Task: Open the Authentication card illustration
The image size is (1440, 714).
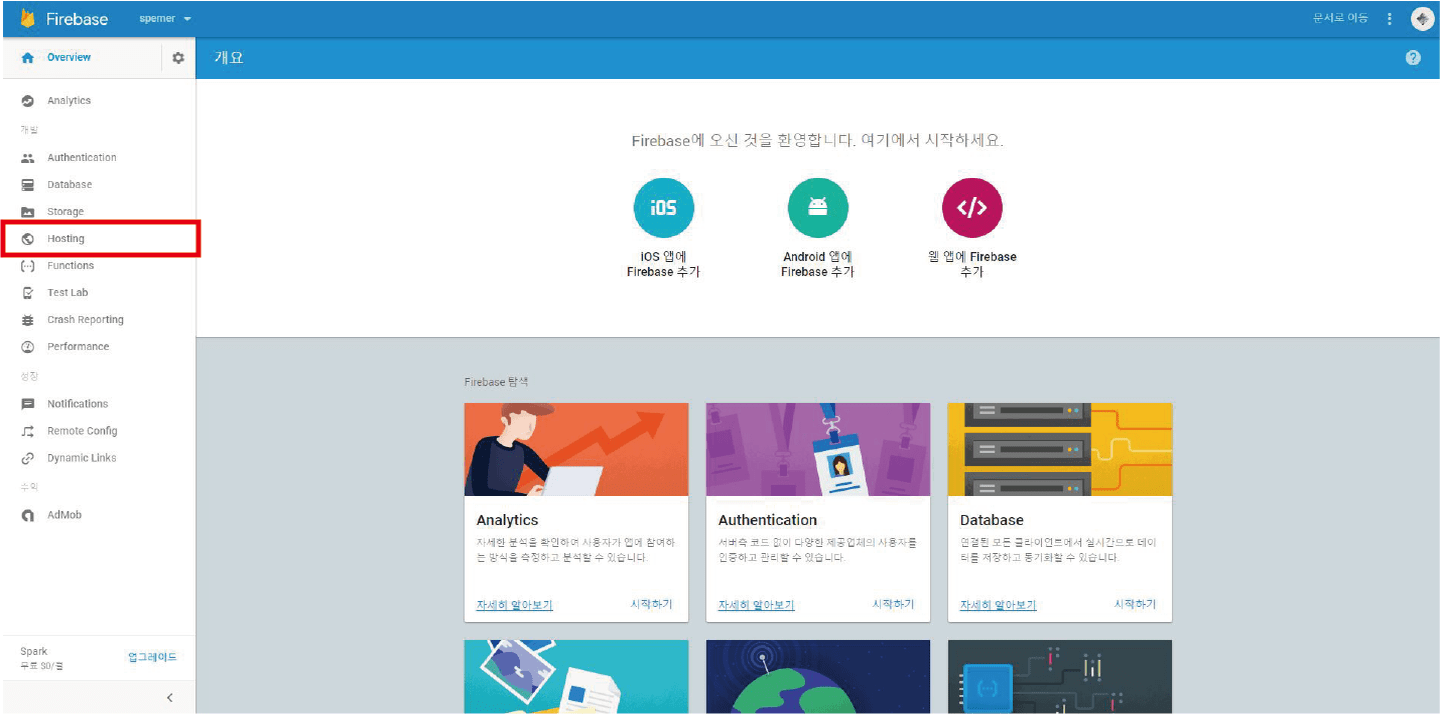Action: (818, 450)
